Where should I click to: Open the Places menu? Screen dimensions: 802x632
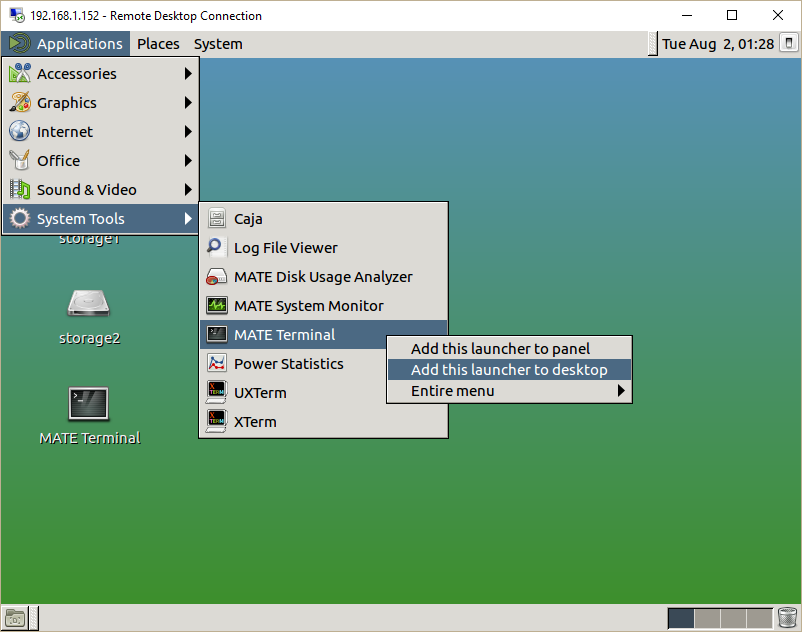(158, 44)
